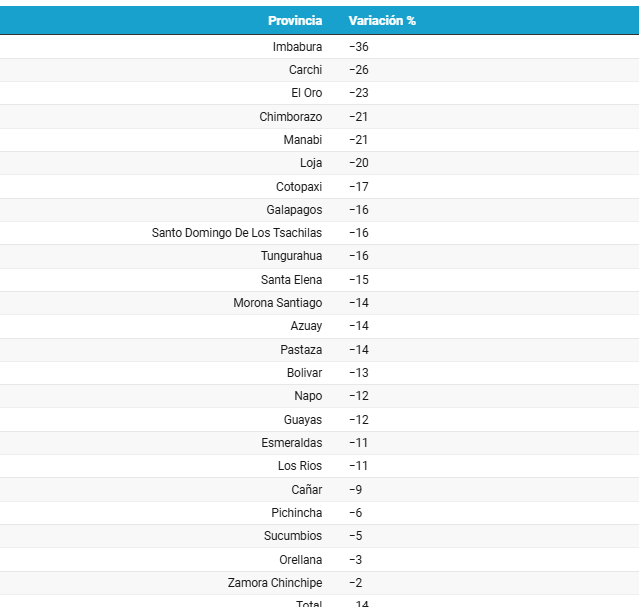This screenshot has width=640, height=607.
Task: Click the Loja province name
Action: pos(310,163)
